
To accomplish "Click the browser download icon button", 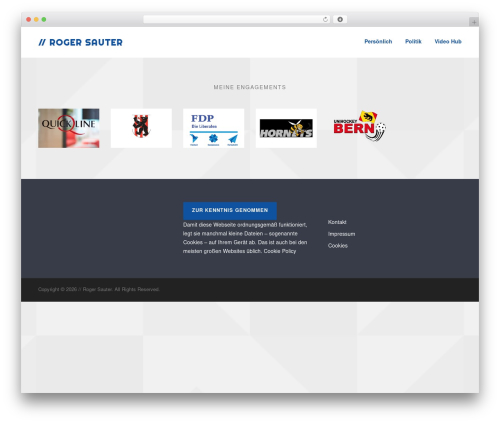I will [340, 19].
